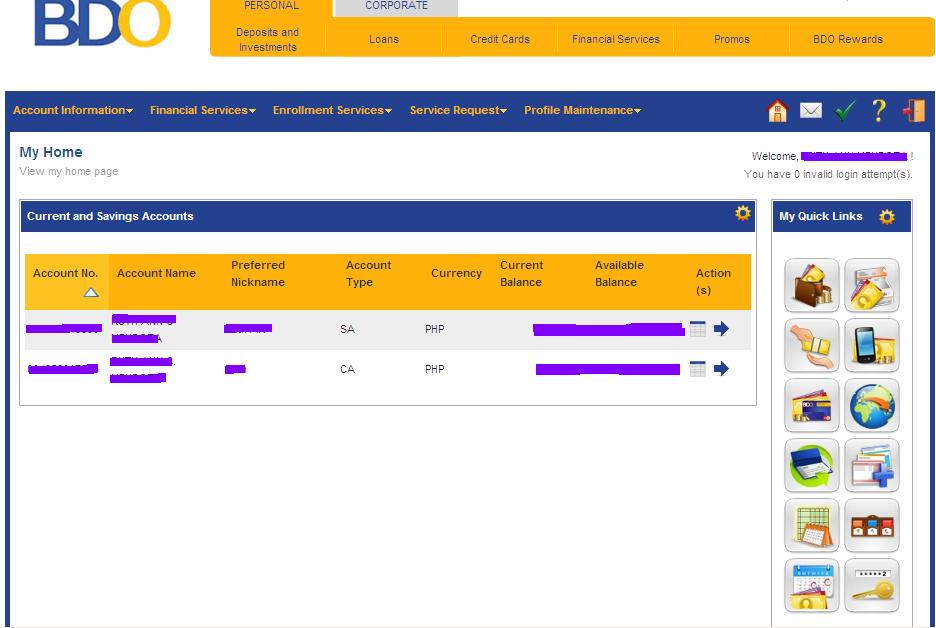Open Current and Savings Accounts gear settings
Screen dimensions: 936x628
[743, 213]
